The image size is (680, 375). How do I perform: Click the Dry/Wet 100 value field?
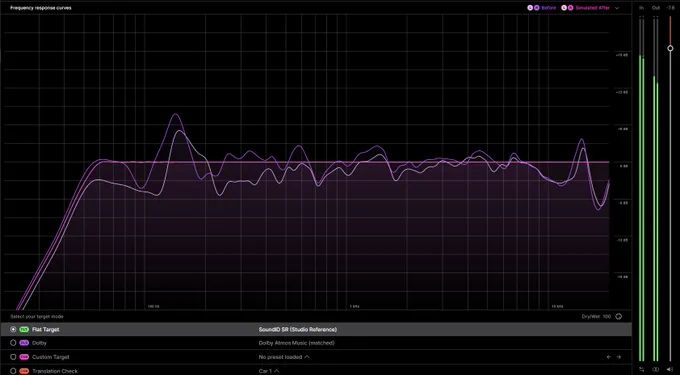click(x=607, y=316)
